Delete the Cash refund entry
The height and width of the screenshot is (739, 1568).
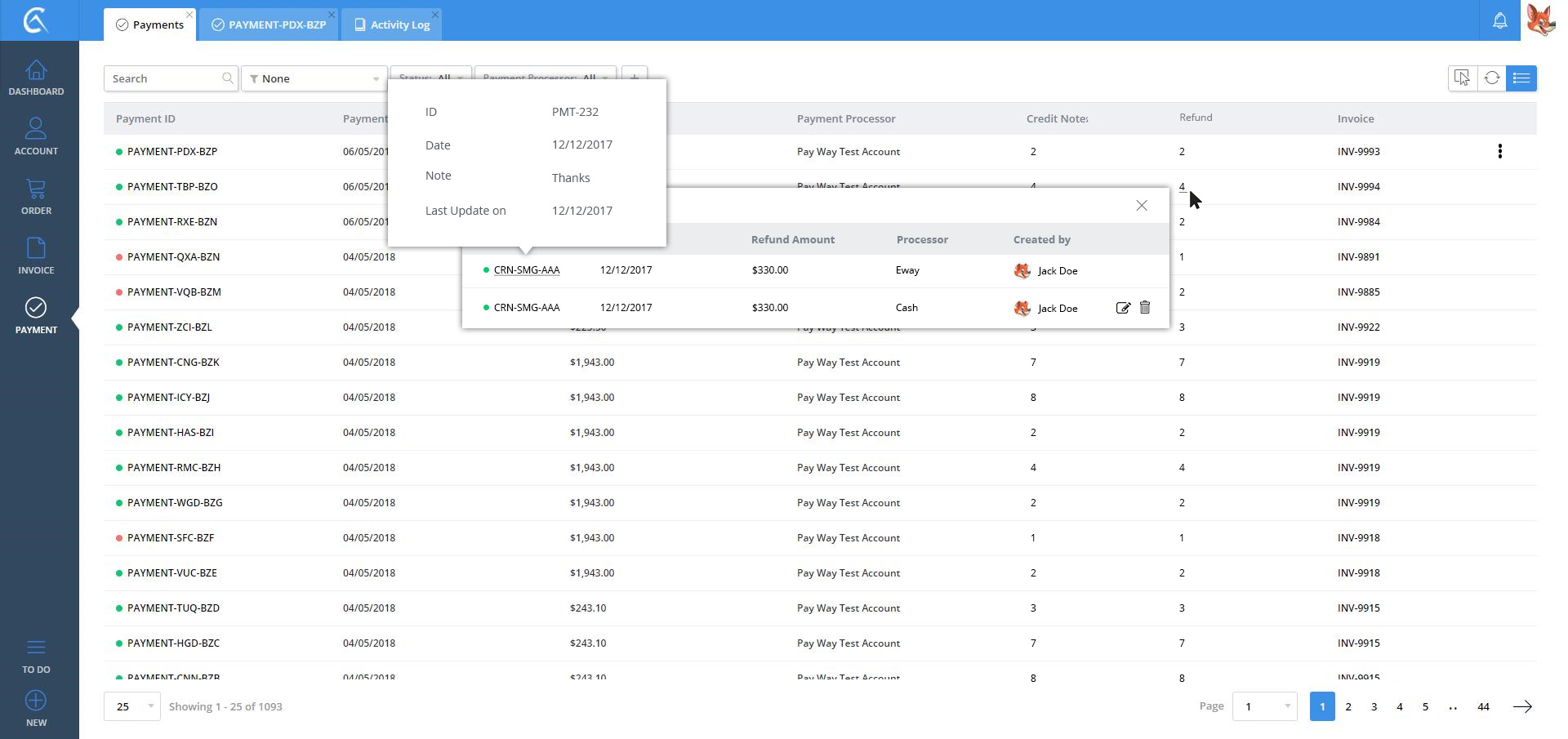1145,308
